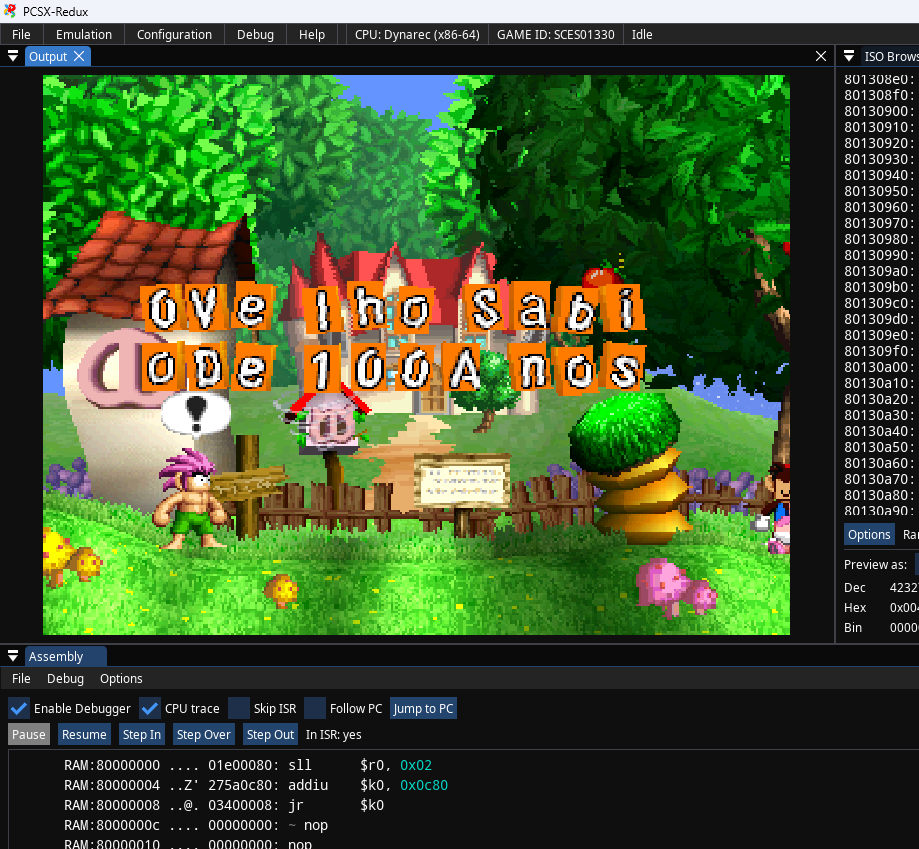919x849 pixels.
Task: Enable the Skip ISR checkbox
Action: pyautogui.click(x=239, y=708)
